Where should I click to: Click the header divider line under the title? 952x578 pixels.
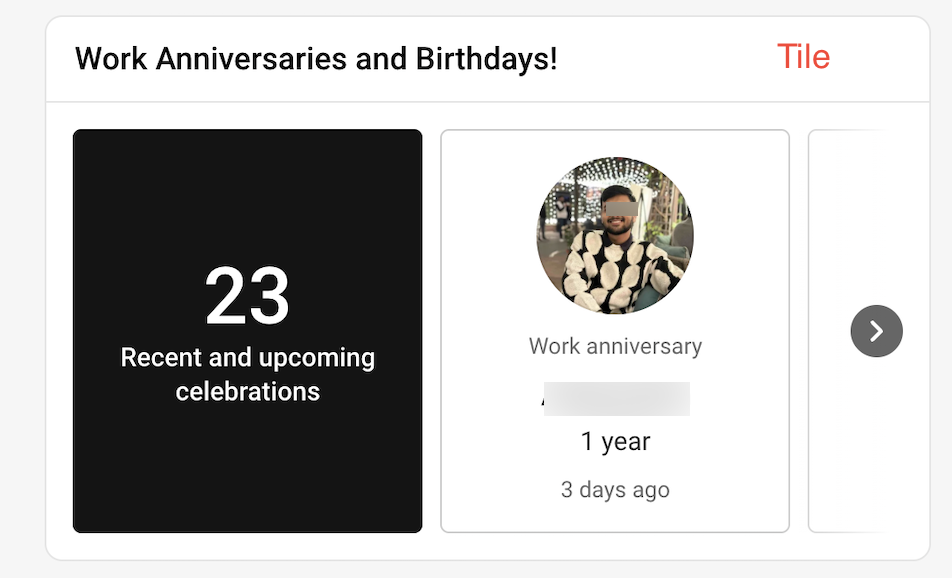[x=487, y=102]
